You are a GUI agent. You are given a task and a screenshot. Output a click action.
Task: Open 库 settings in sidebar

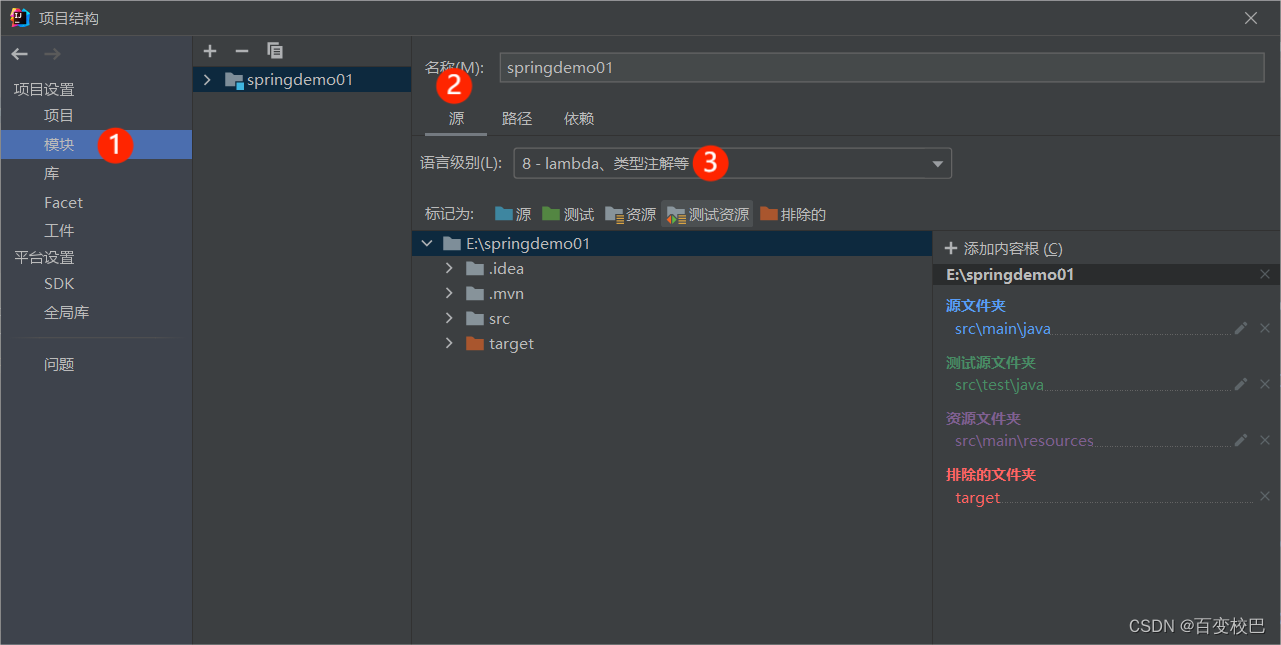coord(52,173)
